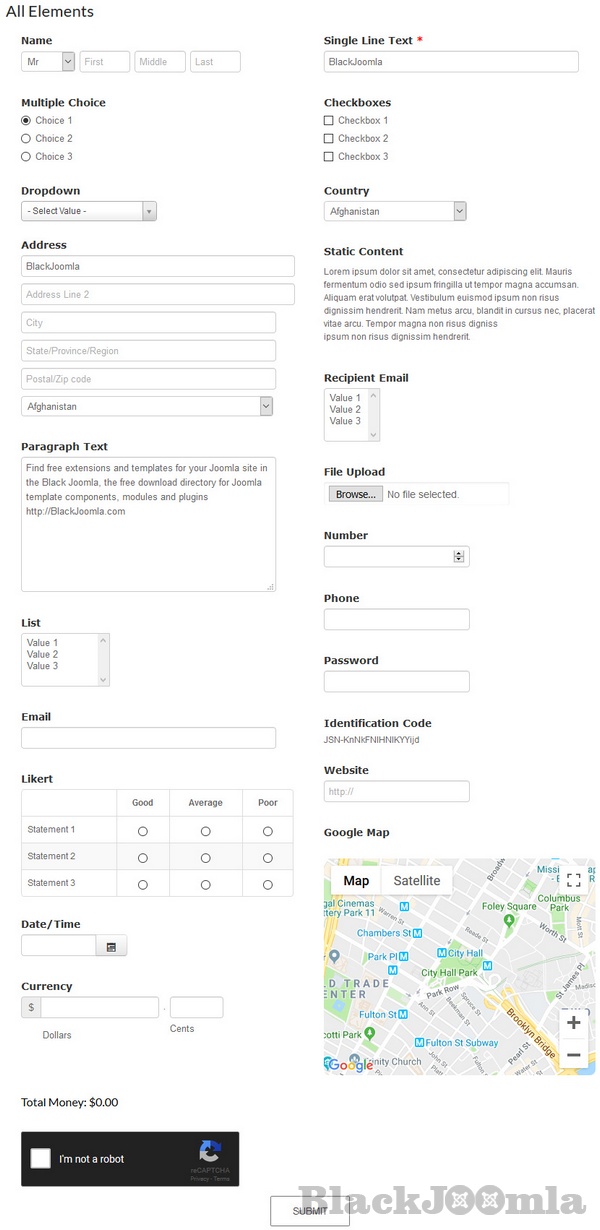Screen dimensions: 600x1230
Task: Select Good for Statement 1
Action: 143,831
